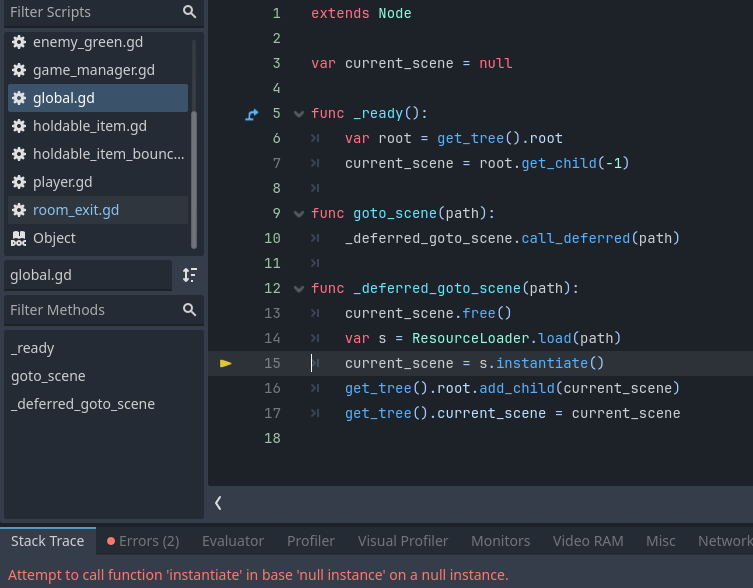The image size is (753, 588).
Task: Open the Misc debugger tab
Action: tap(660, 541)
